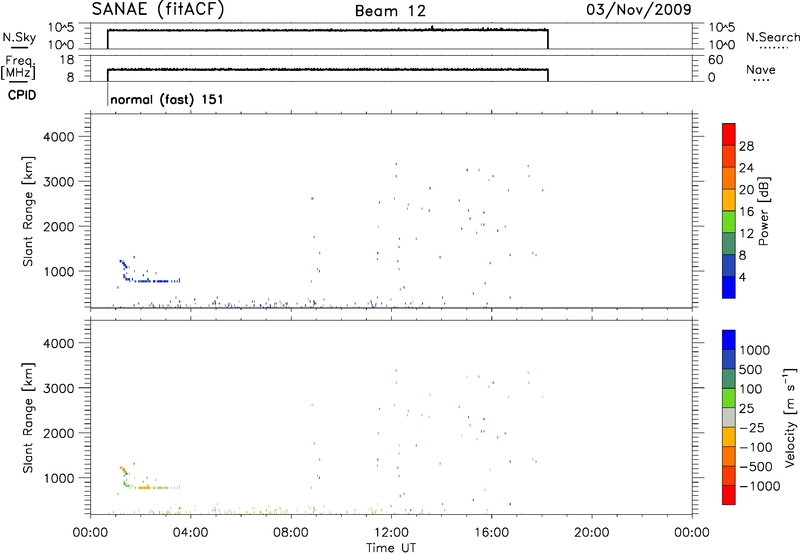800x554 pixels.
Task: Click the '60' tick on Nave axis
Action: [x=715, y=60]
